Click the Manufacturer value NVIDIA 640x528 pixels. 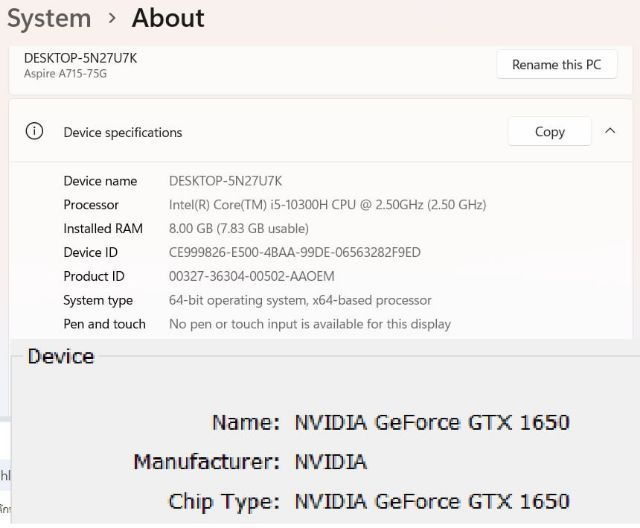point(331,462)
